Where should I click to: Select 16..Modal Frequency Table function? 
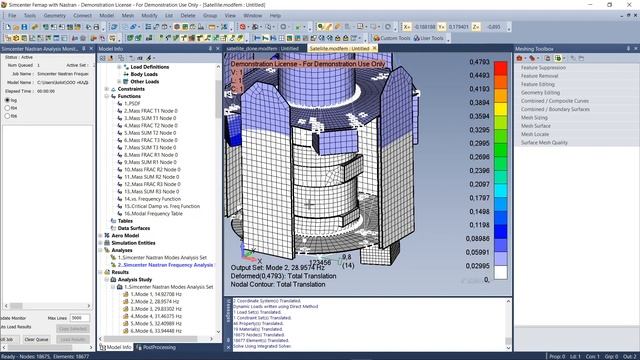click(x=153, y=213)
